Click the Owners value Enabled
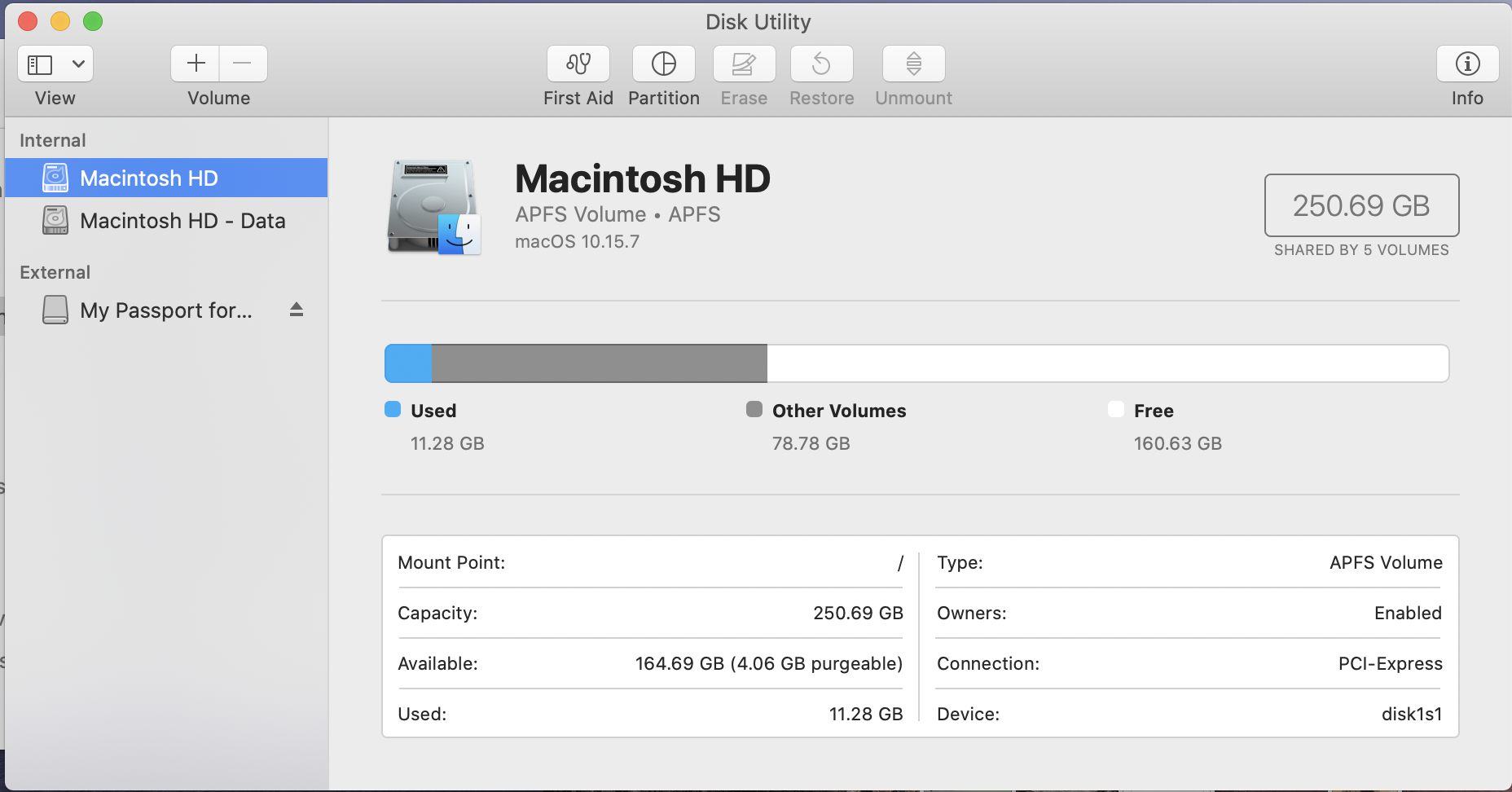 click(x=1408, y=613)
